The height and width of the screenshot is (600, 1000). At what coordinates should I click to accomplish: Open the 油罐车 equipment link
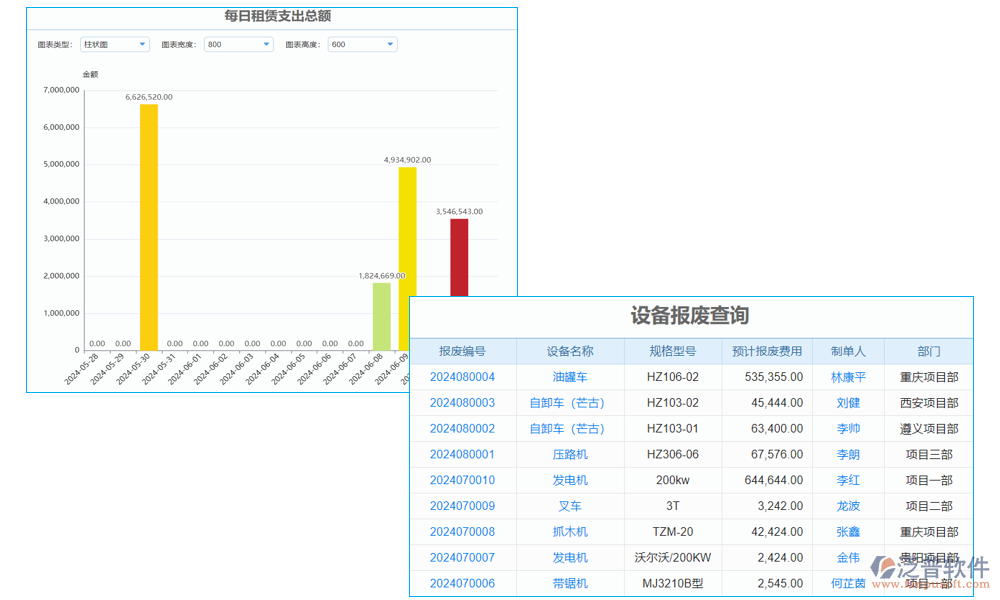point(570,377)
